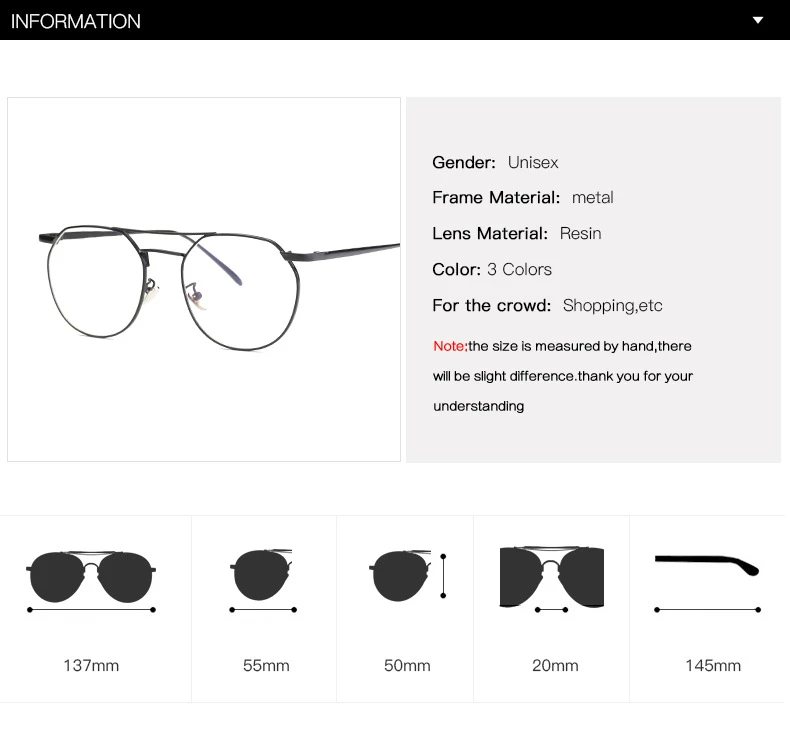
Task: Click the red Note text
Action: coord(450,346)
